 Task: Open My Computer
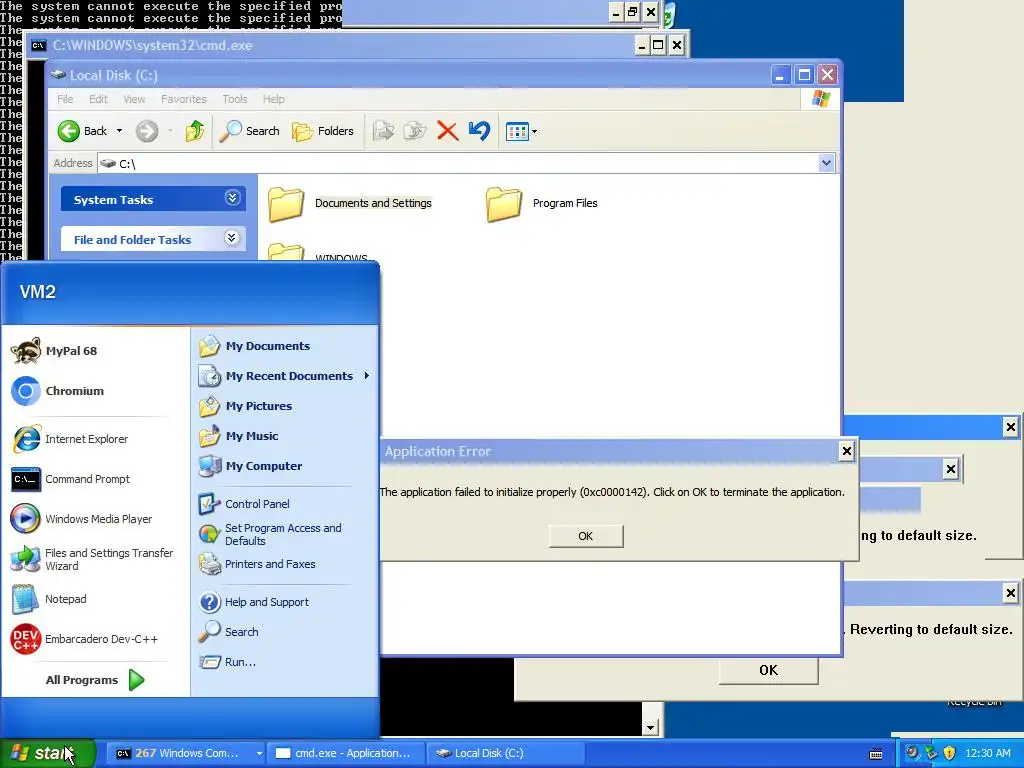pyautogui.click(x=251, y=466)
